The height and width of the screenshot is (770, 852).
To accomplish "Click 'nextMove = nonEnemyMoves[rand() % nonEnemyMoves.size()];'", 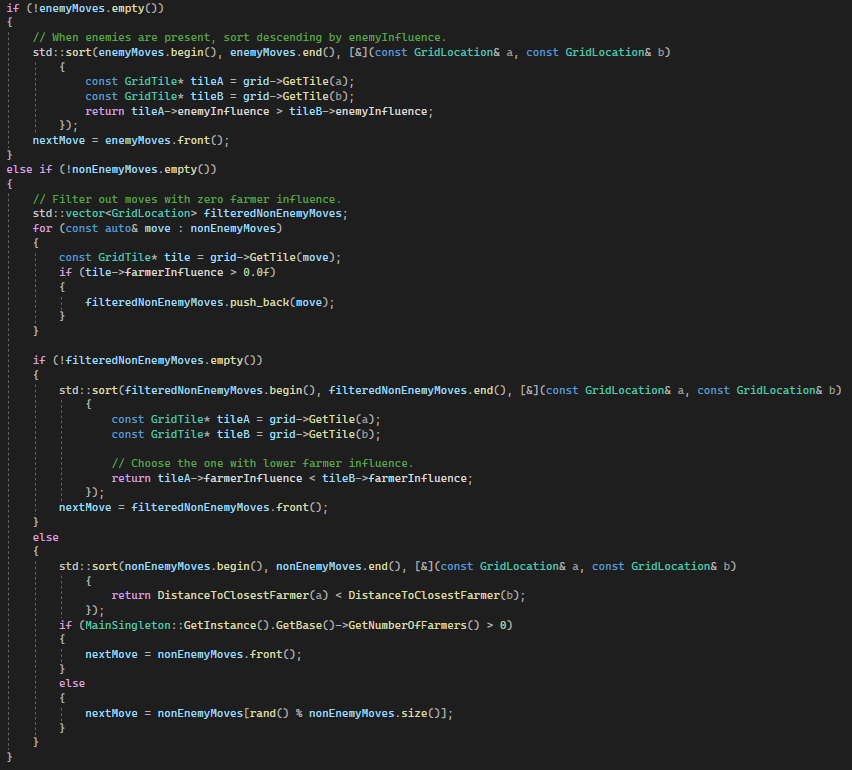I will click(x=269, y=713).
